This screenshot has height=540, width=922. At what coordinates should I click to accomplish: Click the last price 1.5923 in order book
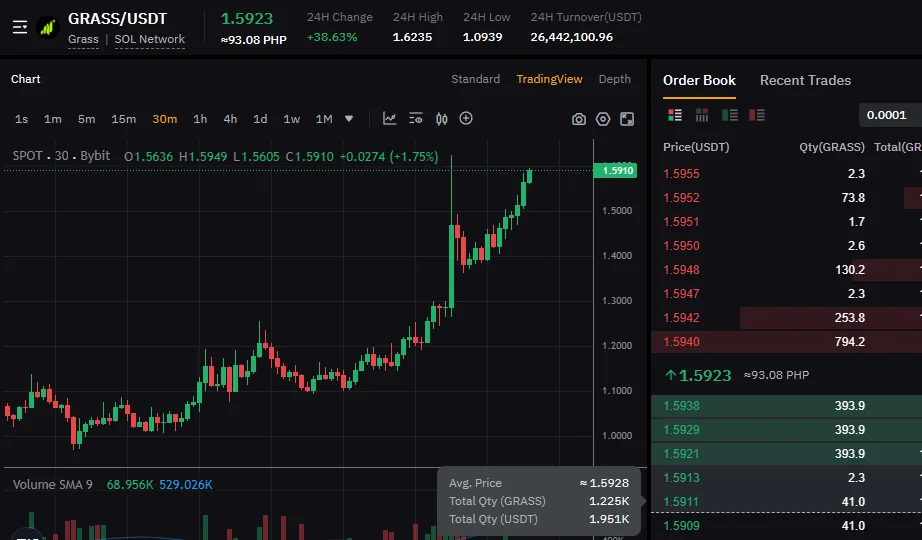coord(699,375)
